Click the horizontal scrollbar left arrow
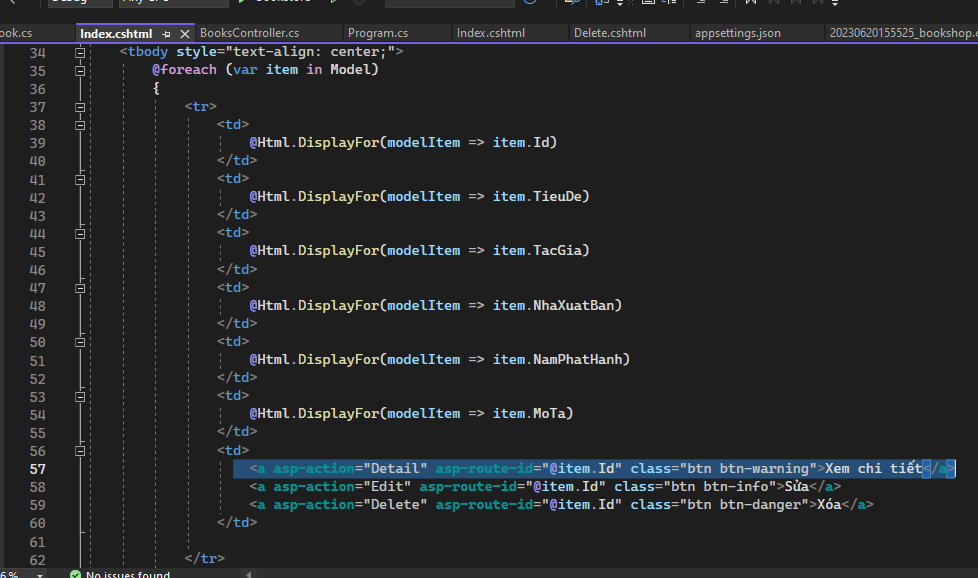978x578 pixels. point(250,574)
